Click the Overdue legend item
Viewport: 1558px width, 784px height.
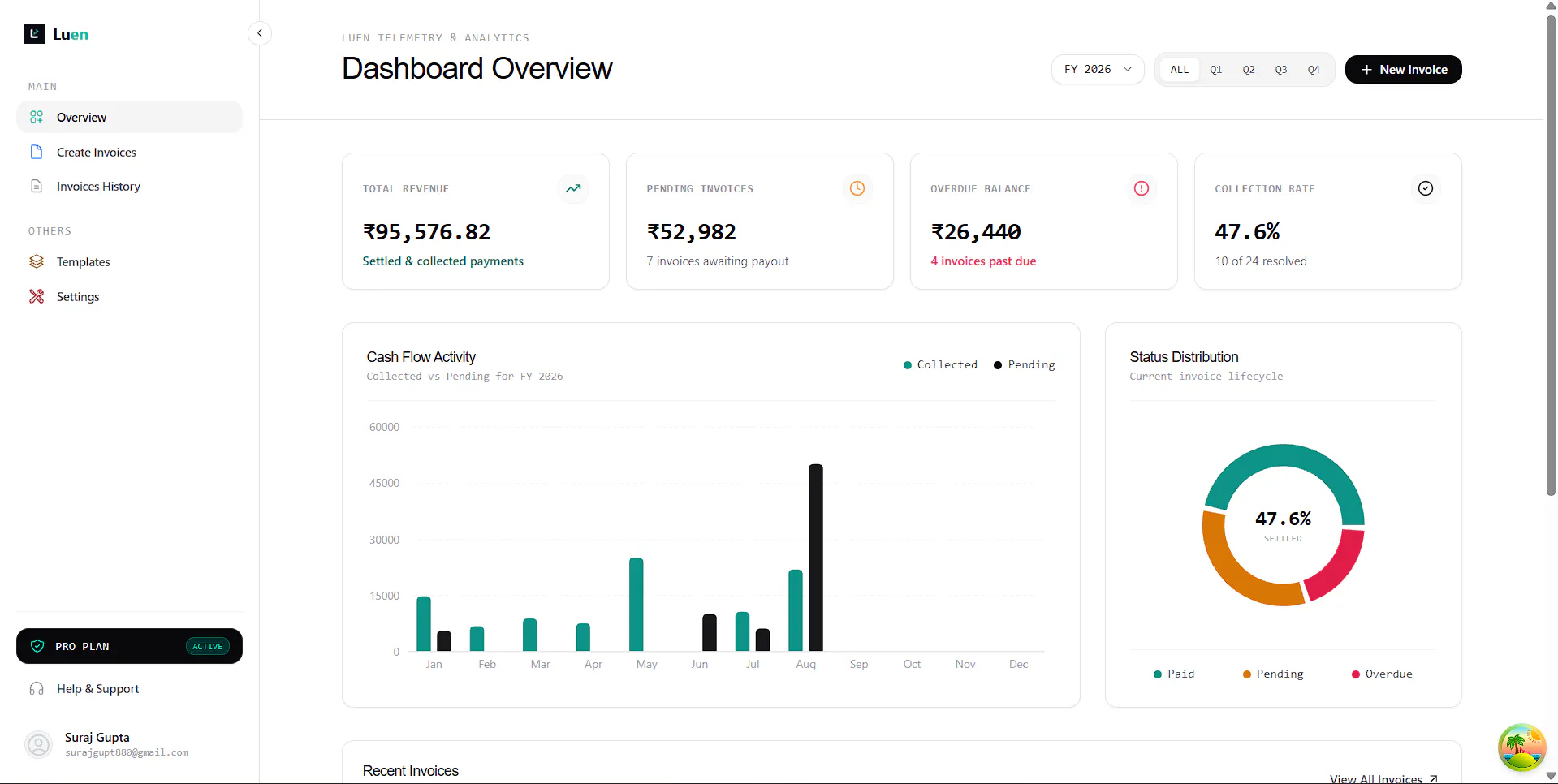(1382, 674)
